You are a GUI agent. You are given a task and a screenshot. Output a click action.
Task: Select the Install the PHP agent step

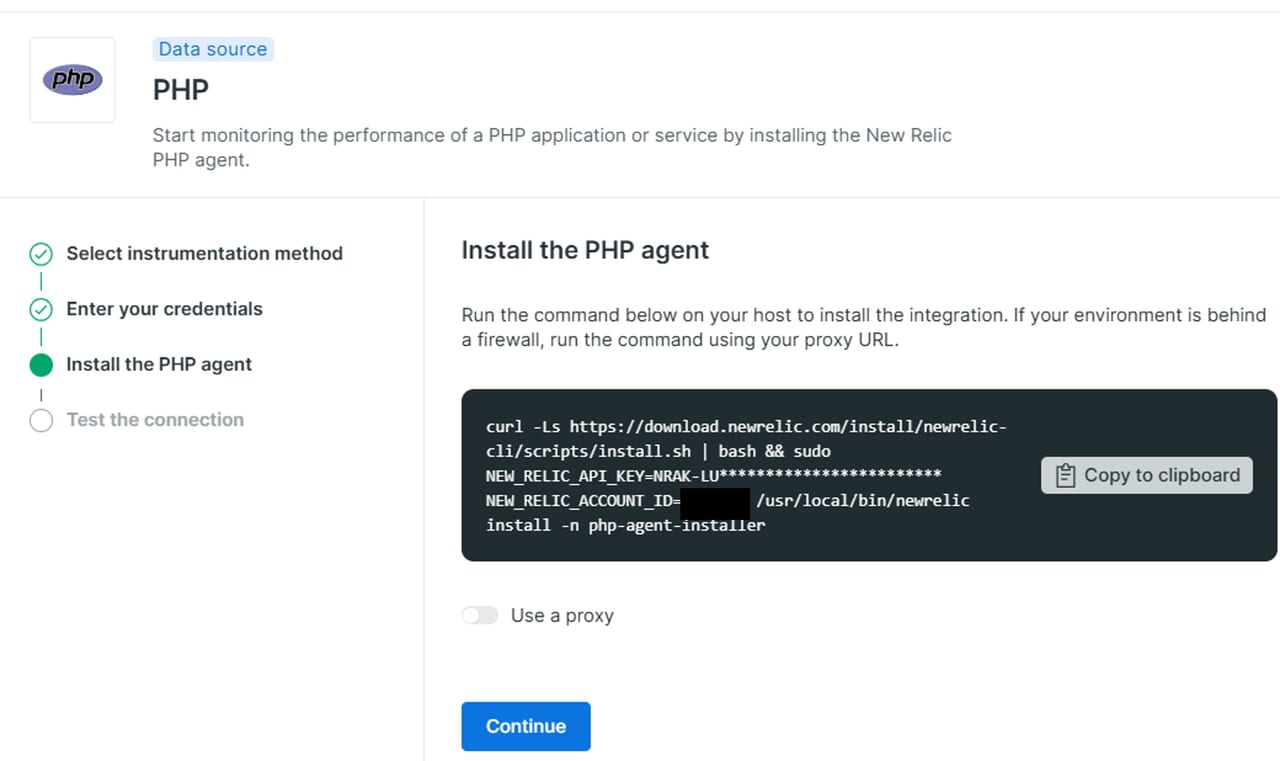click(x=159, y=365)
